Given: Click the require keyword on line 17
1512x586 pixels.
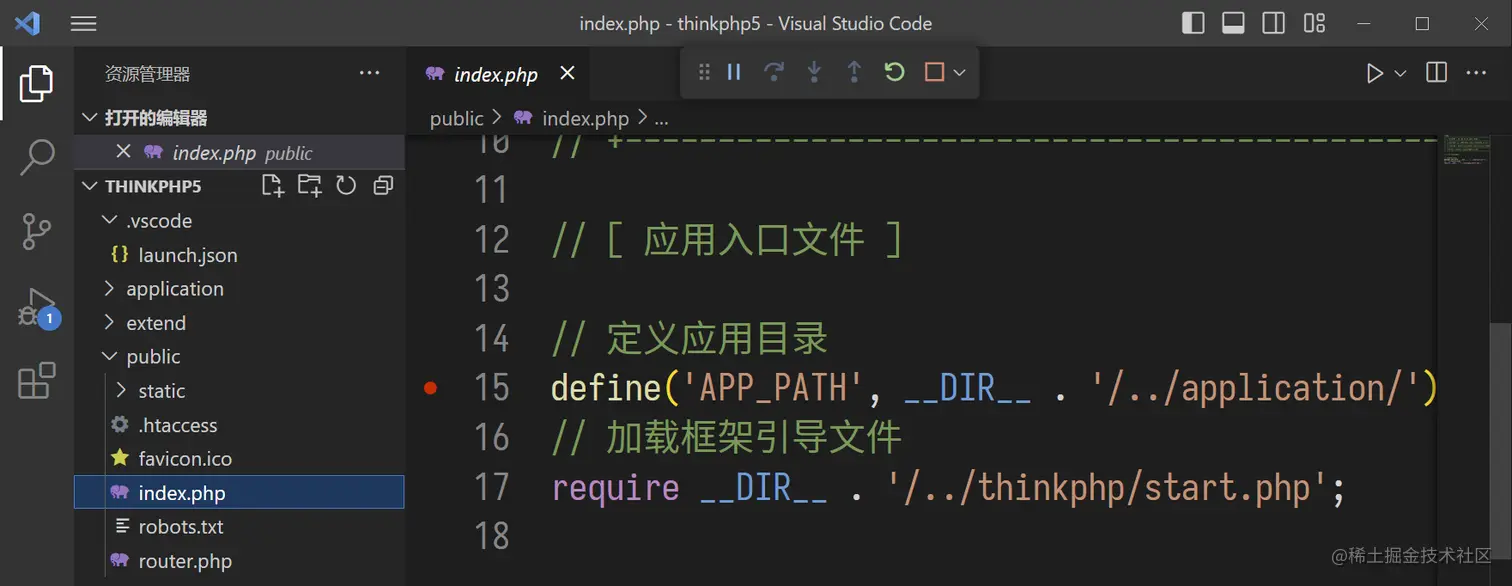Looking at the screenshot, I should coord(616,488).
